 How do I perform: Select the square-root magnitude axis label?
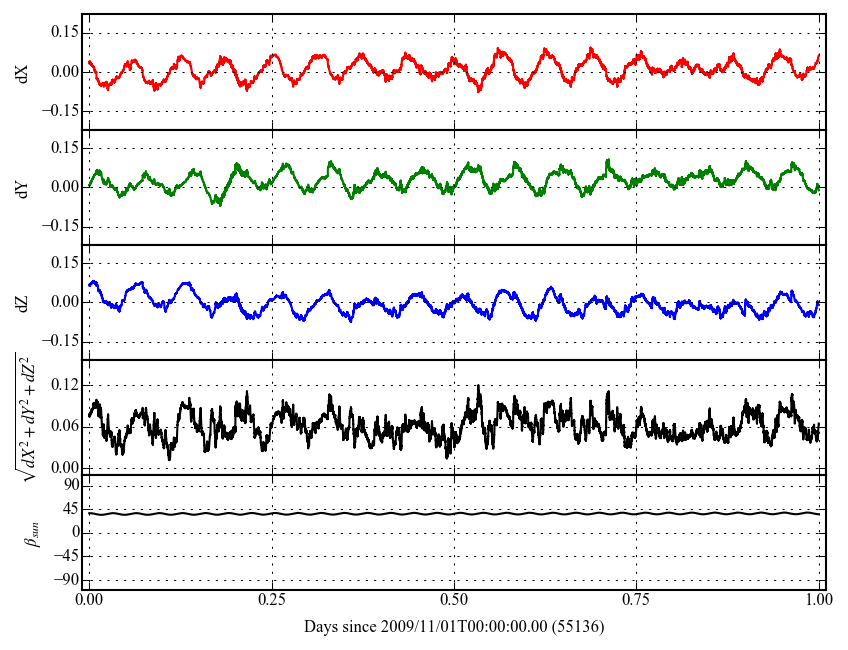(22, 417)
